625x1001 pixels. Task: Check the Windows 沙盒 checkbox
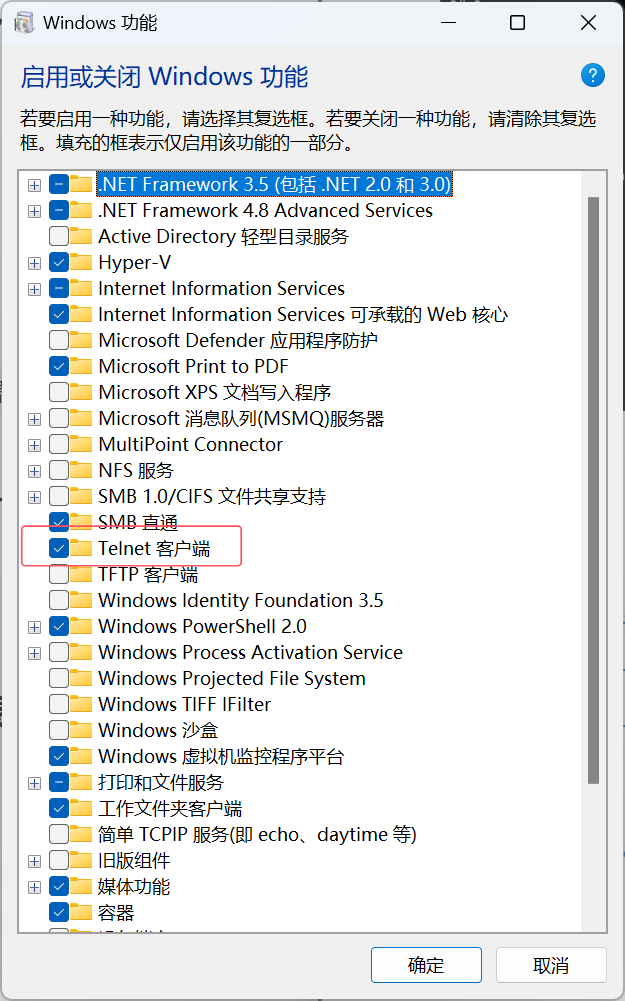[x=59, y=731]
